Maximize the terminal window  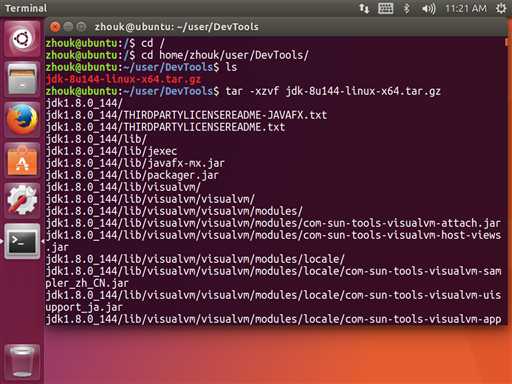(81, 27)
